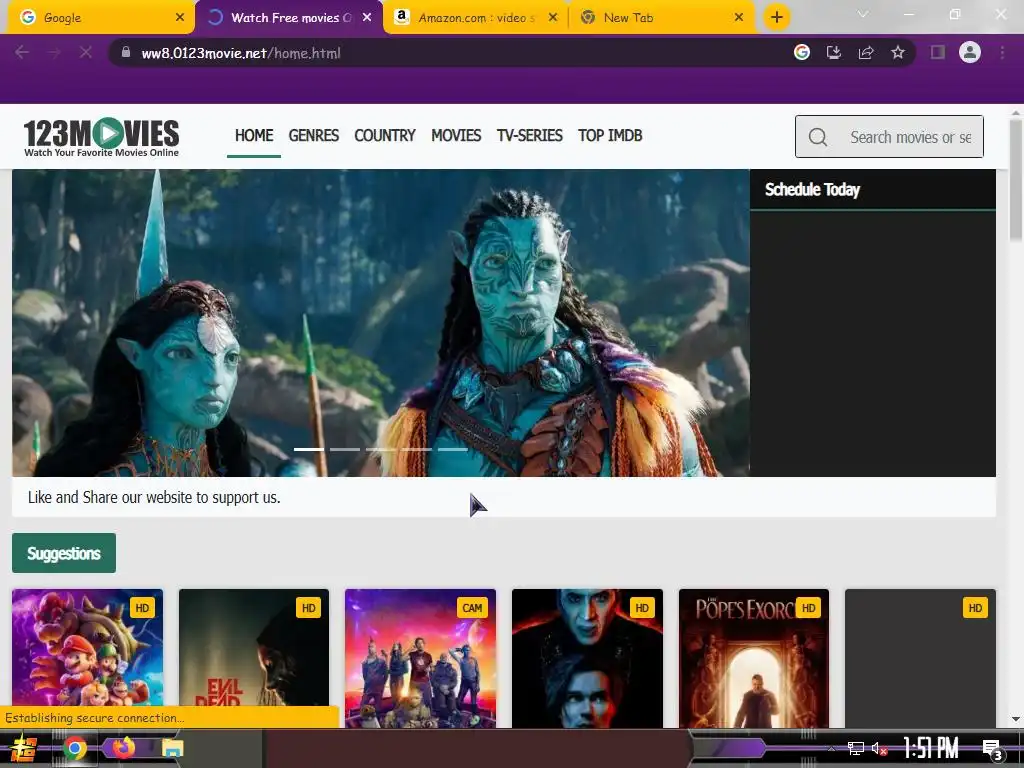Open Firefox from the taskbar
This screenshot has height=768, width=1024.
tap(123, 746)
